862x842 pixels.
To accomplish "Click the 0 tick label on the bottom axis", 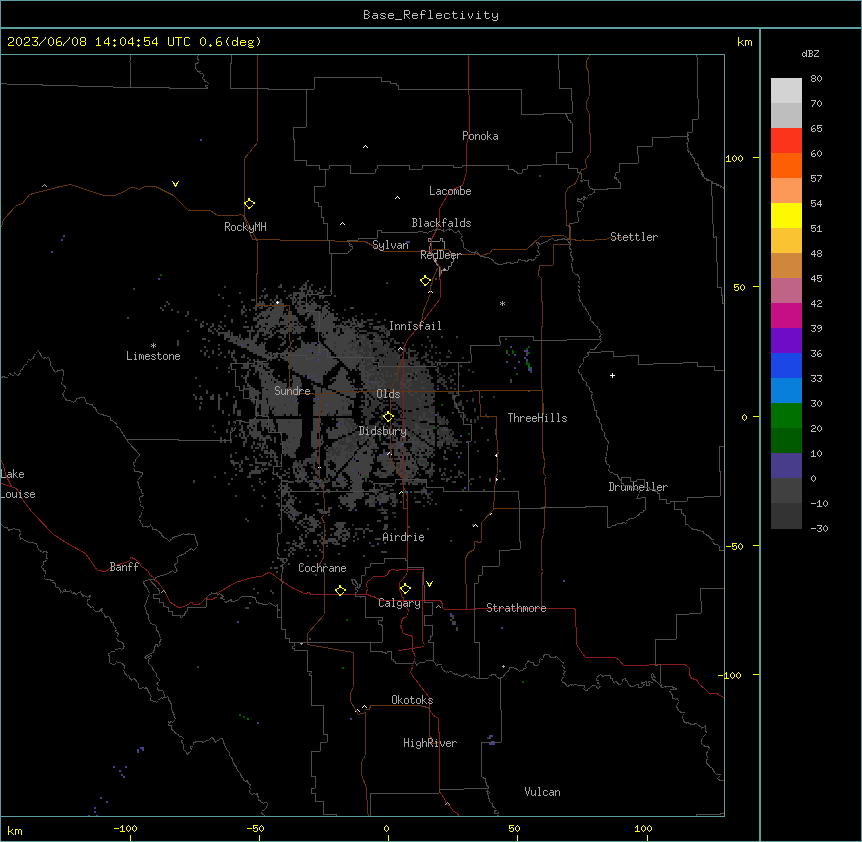I will [386, 828].
